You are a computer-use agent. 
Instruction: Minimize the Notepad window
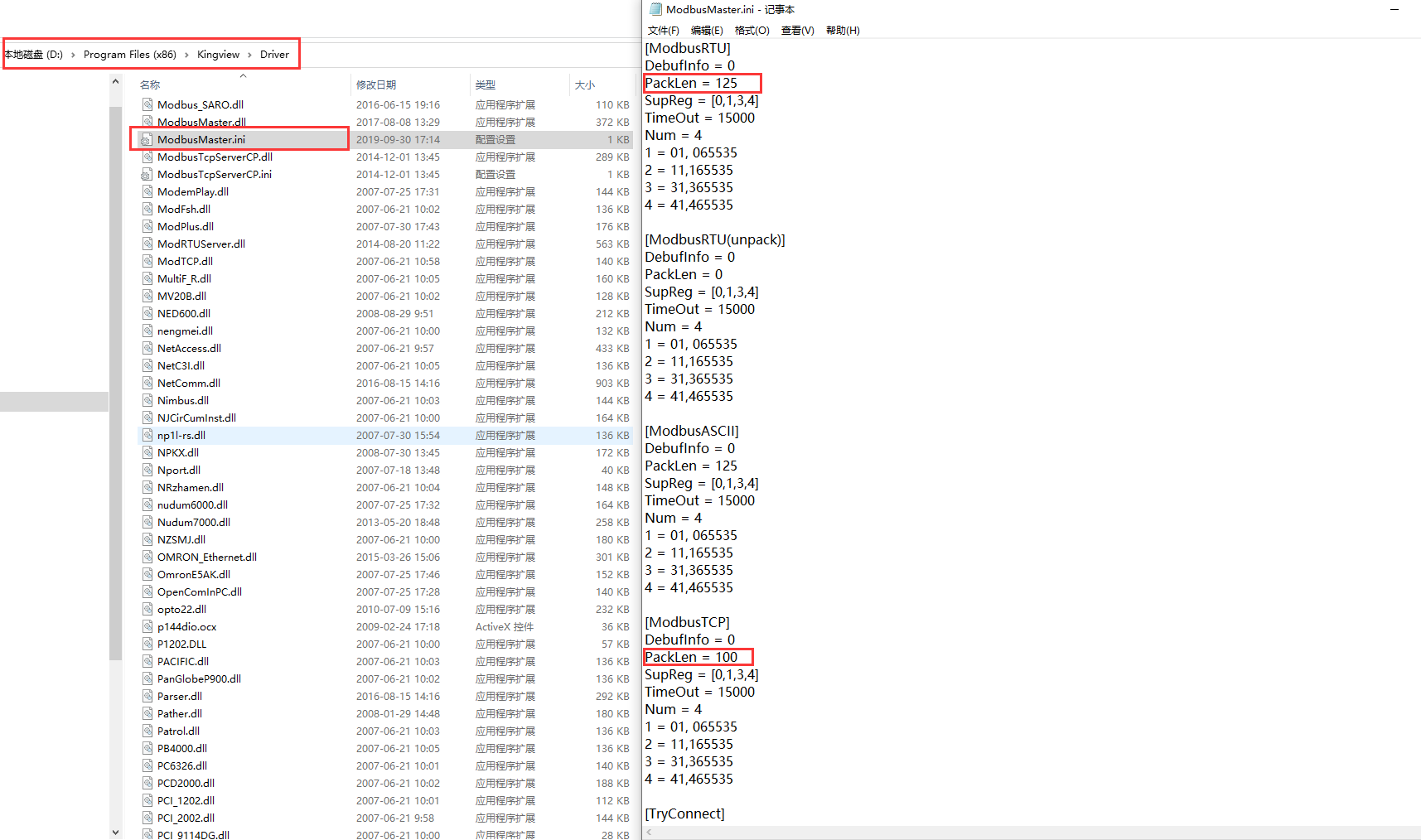click(x=1394, y=10)
